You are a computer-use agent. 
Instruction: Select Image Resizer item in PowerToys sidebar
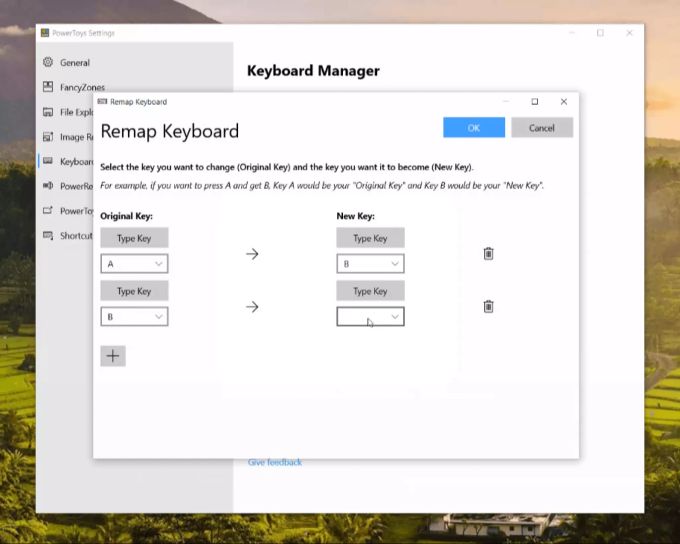pos(66,137)
